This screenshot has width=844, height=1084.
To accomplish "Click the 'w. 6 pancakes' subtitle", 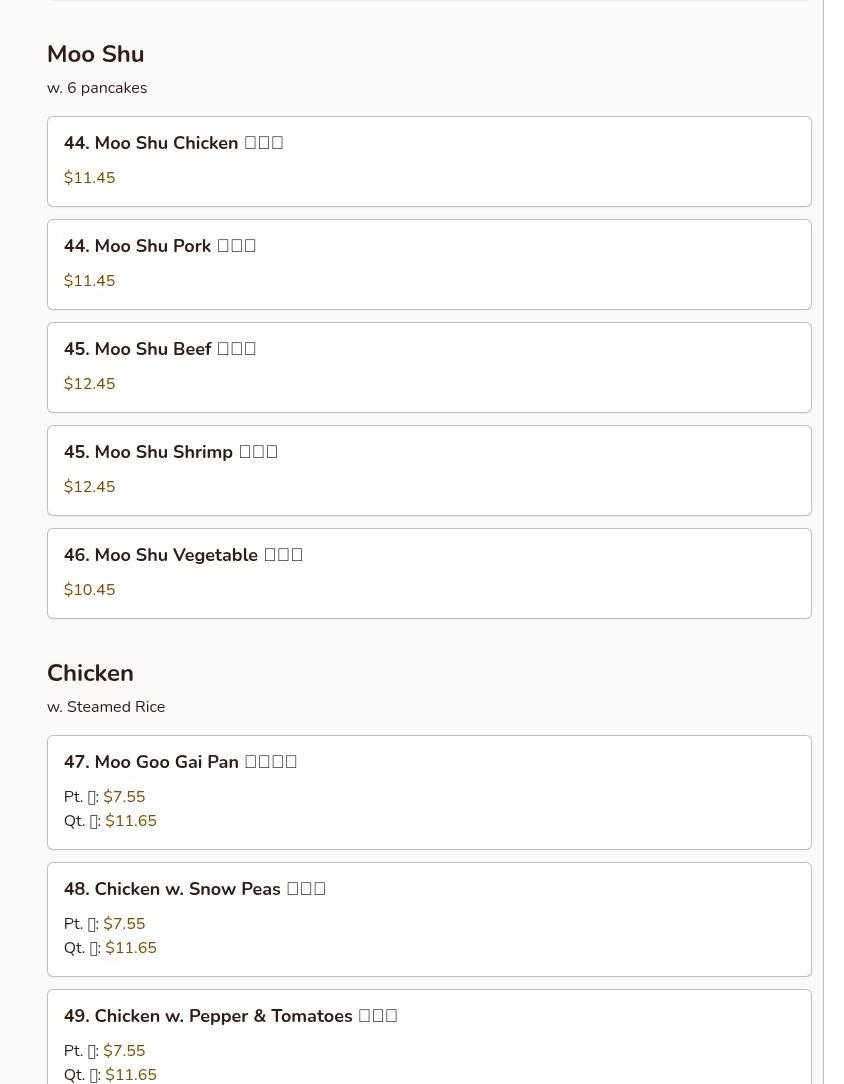I will point(97,88).
